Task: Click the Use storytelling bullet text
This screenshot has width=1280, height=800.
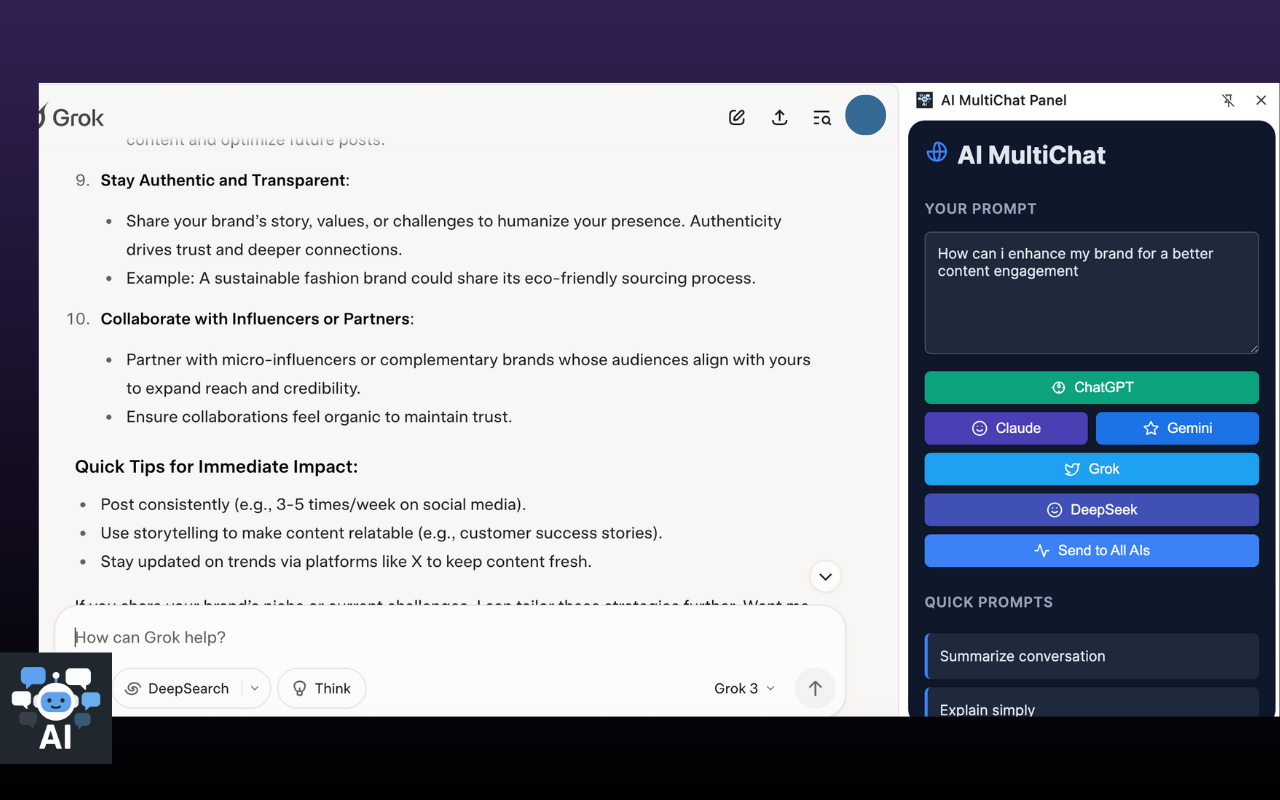Action: [381, 533]
